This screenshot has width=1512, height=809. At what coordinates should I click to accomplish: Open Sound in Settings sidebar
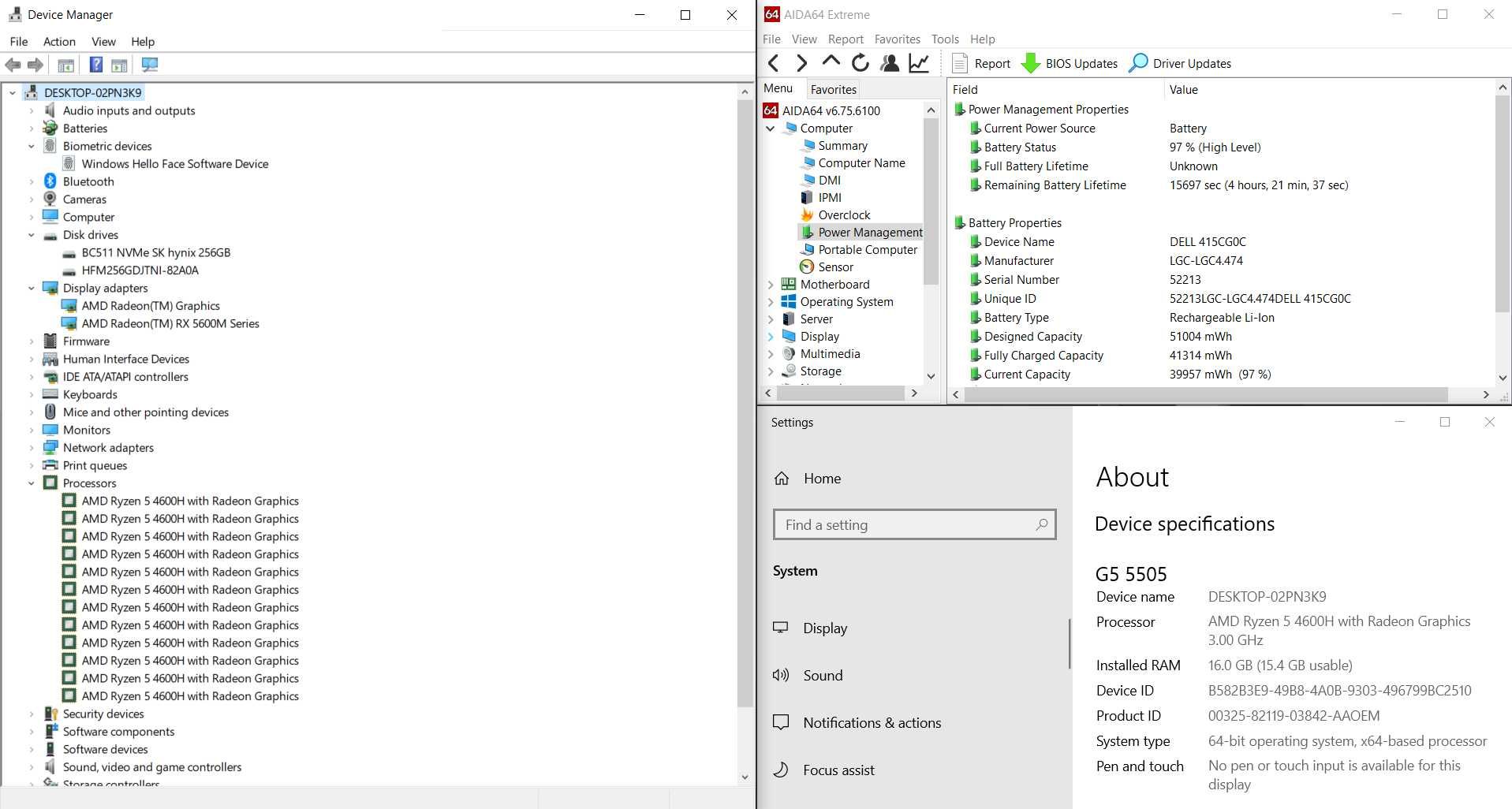click(x=823, y=676)
